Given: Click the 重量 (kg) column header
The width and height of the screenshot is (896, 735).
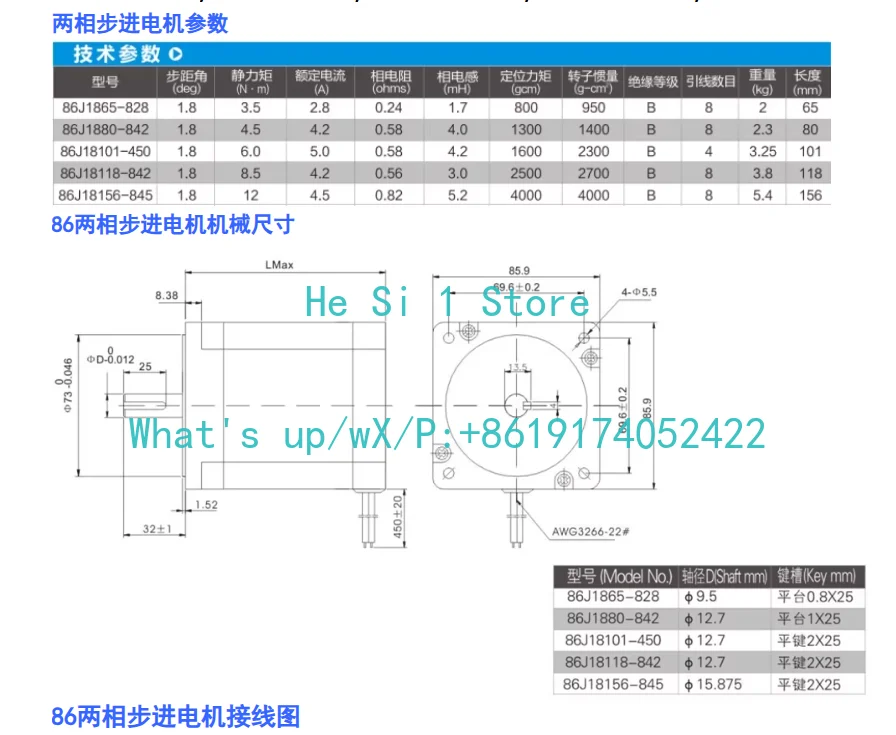Looking at the screenshot, I should (762, 82).
